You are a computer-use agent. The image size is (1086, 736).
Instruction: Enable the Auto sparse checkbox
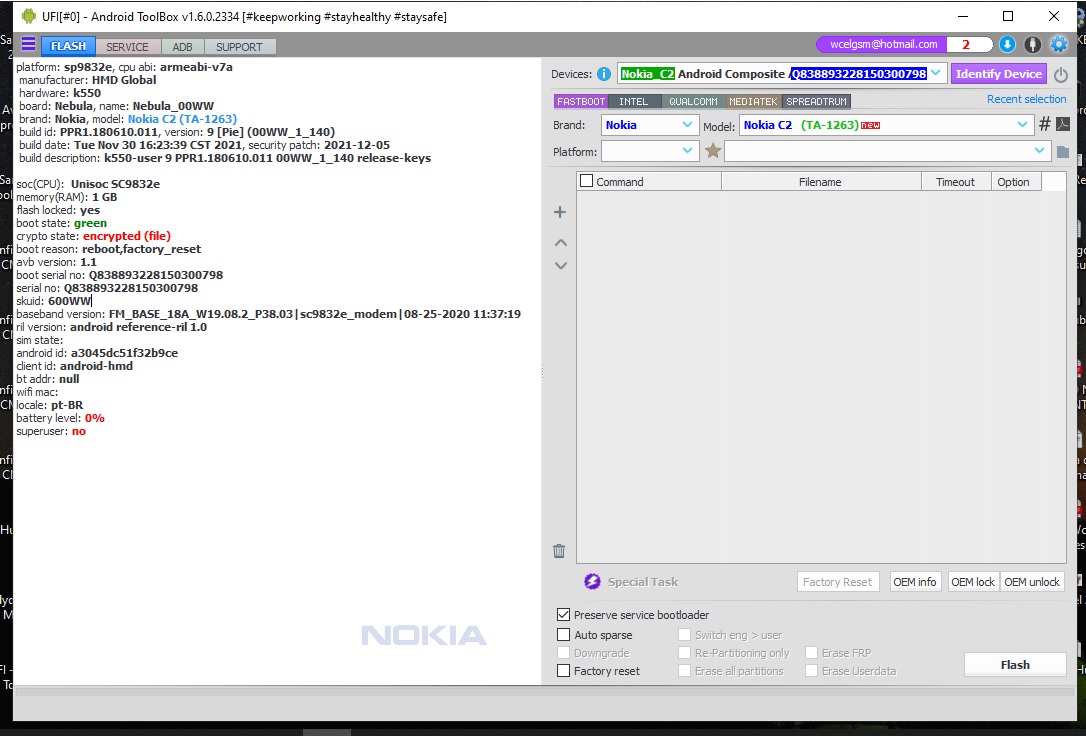tap(564, 635)
